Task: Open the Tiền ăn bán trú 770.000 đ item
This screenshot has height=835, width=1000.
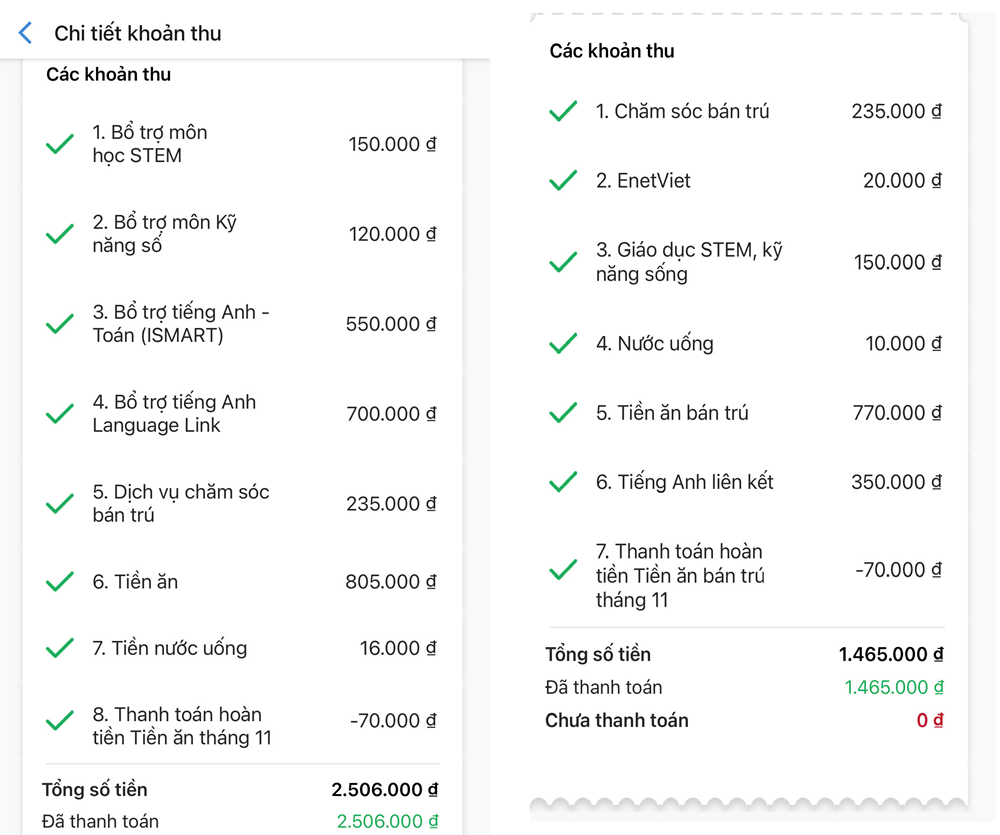Action: [x=745, y=413]
